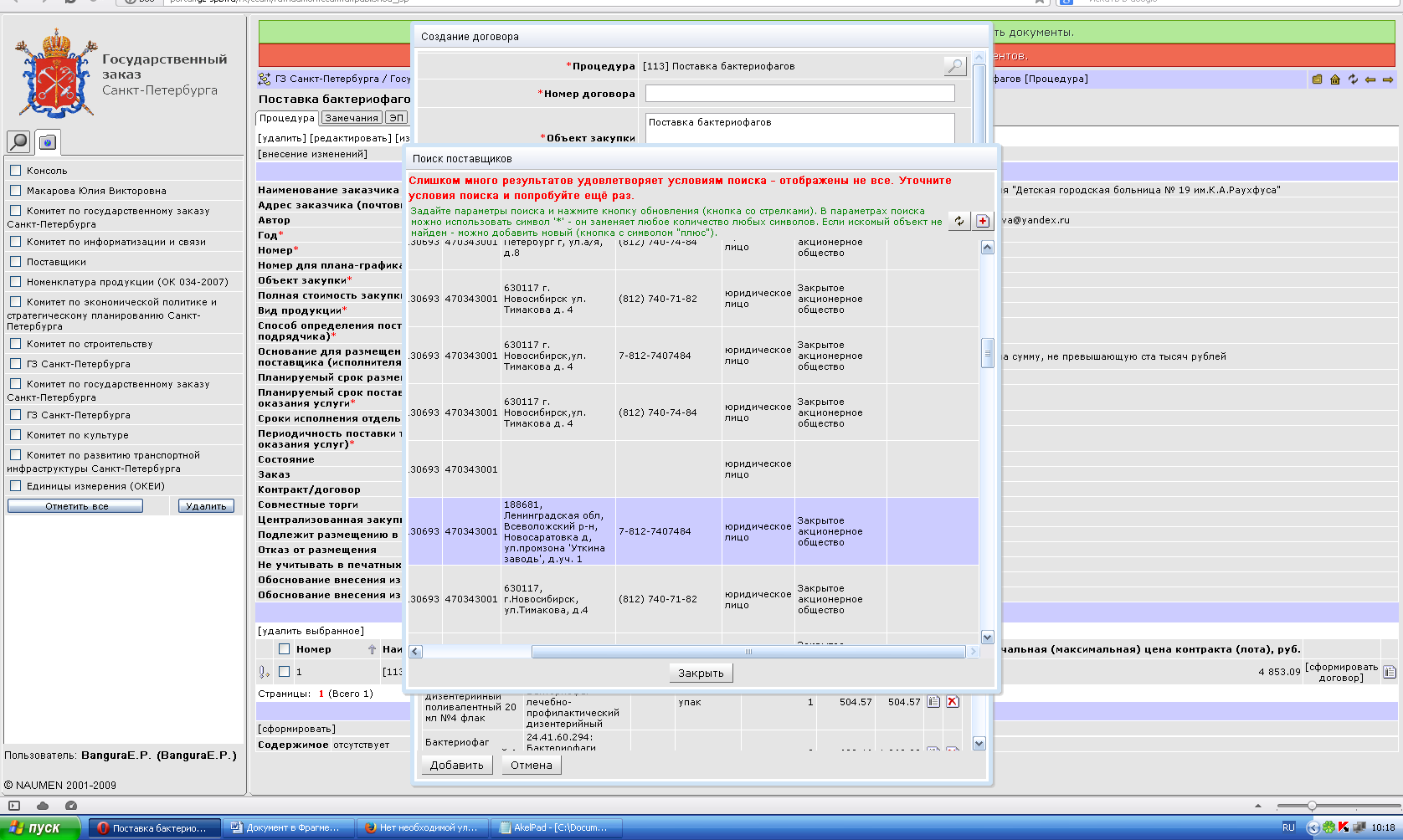Click the scroll-down arrow of Создание договора dialog

979,744
